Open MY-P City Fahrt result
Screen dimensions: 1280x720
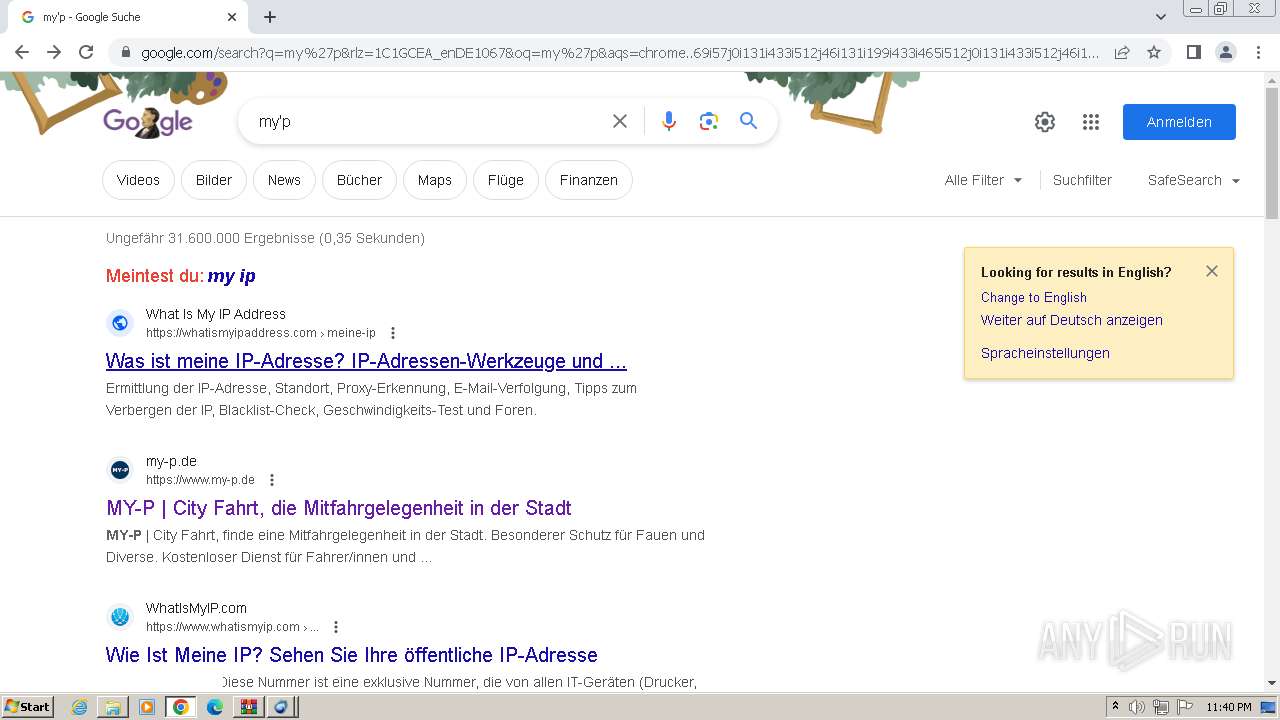[x=339, y=508]
